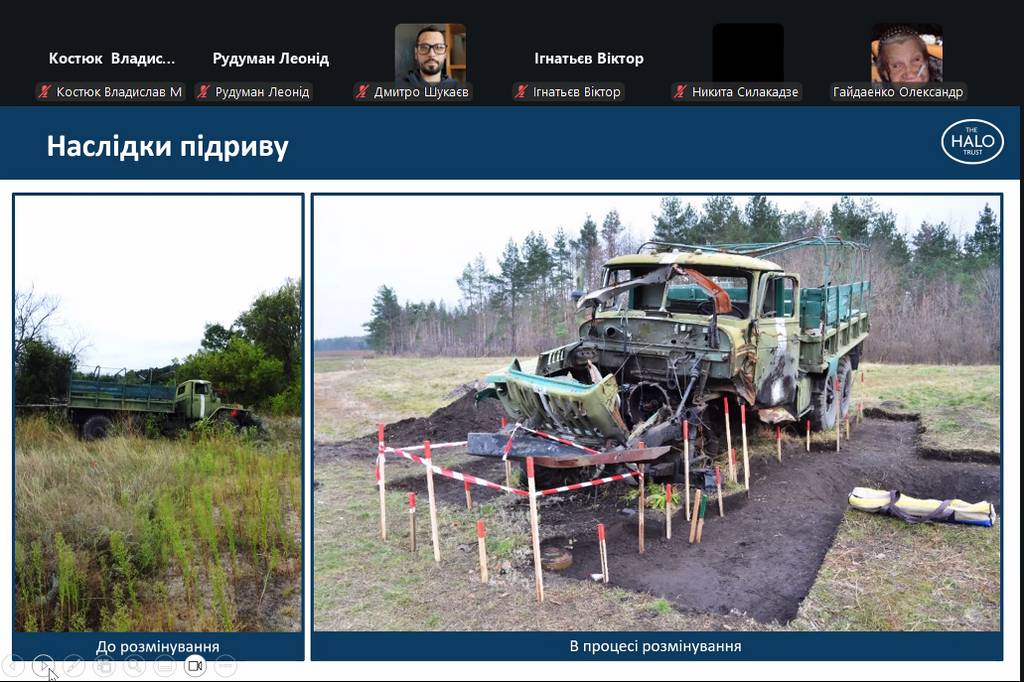Click the HALO Trust logo
The image size is (1024, 682).
(x=972, y=142)
